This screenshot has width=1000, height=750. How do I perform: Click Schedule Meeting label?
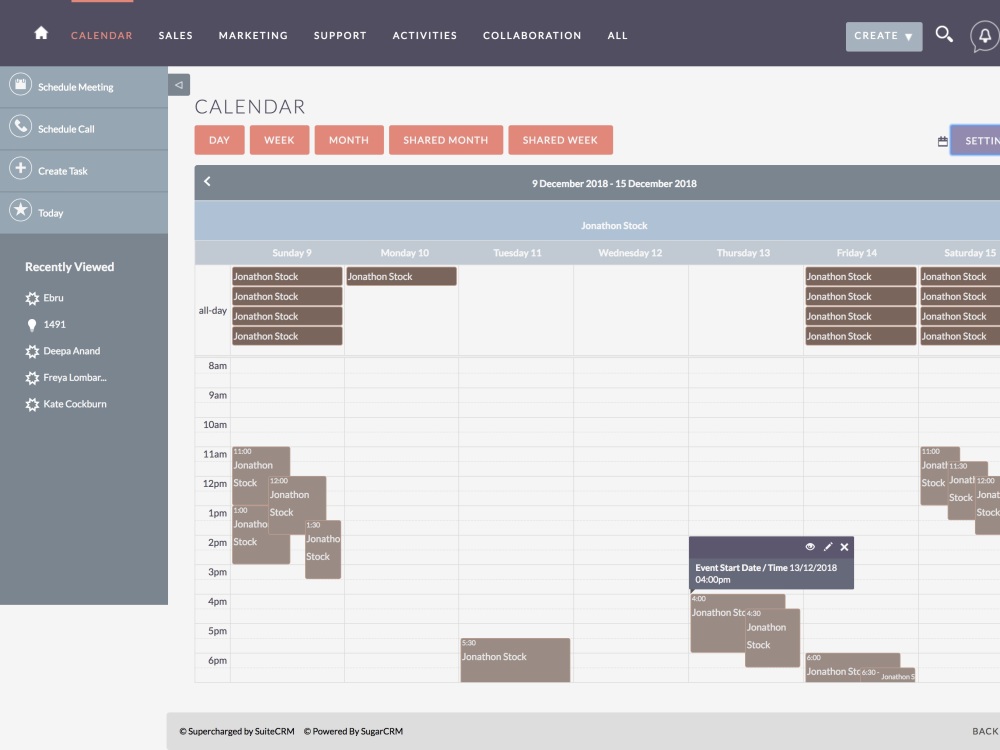point(75,87)
